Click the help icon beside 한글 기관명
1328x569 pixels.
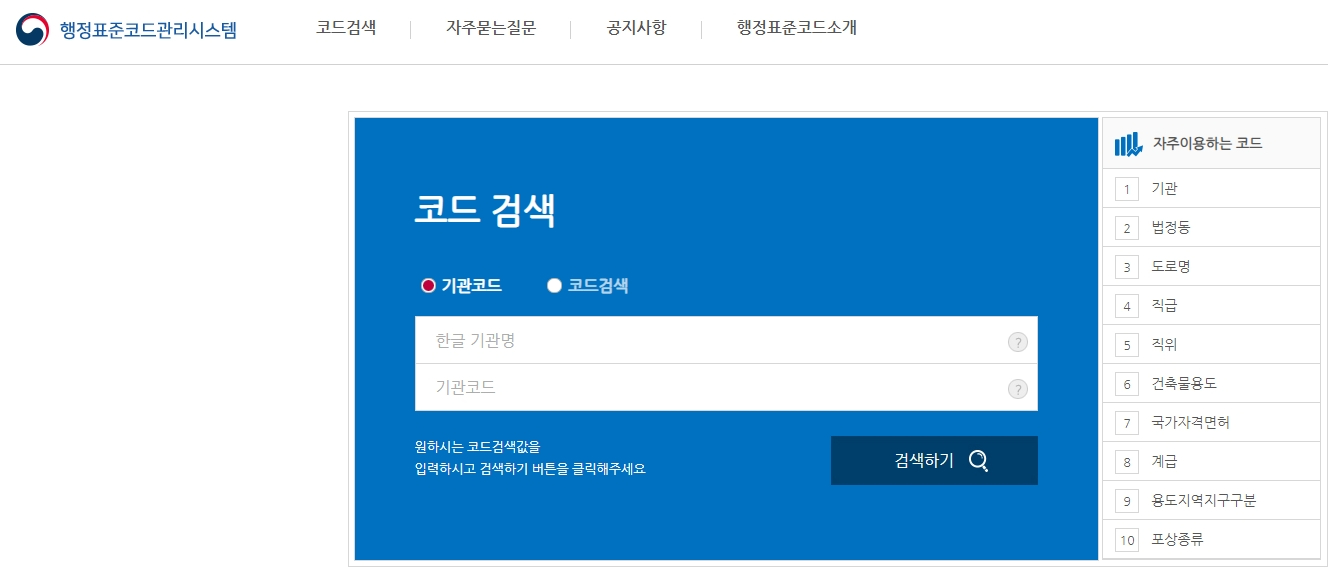(1017, 343)
